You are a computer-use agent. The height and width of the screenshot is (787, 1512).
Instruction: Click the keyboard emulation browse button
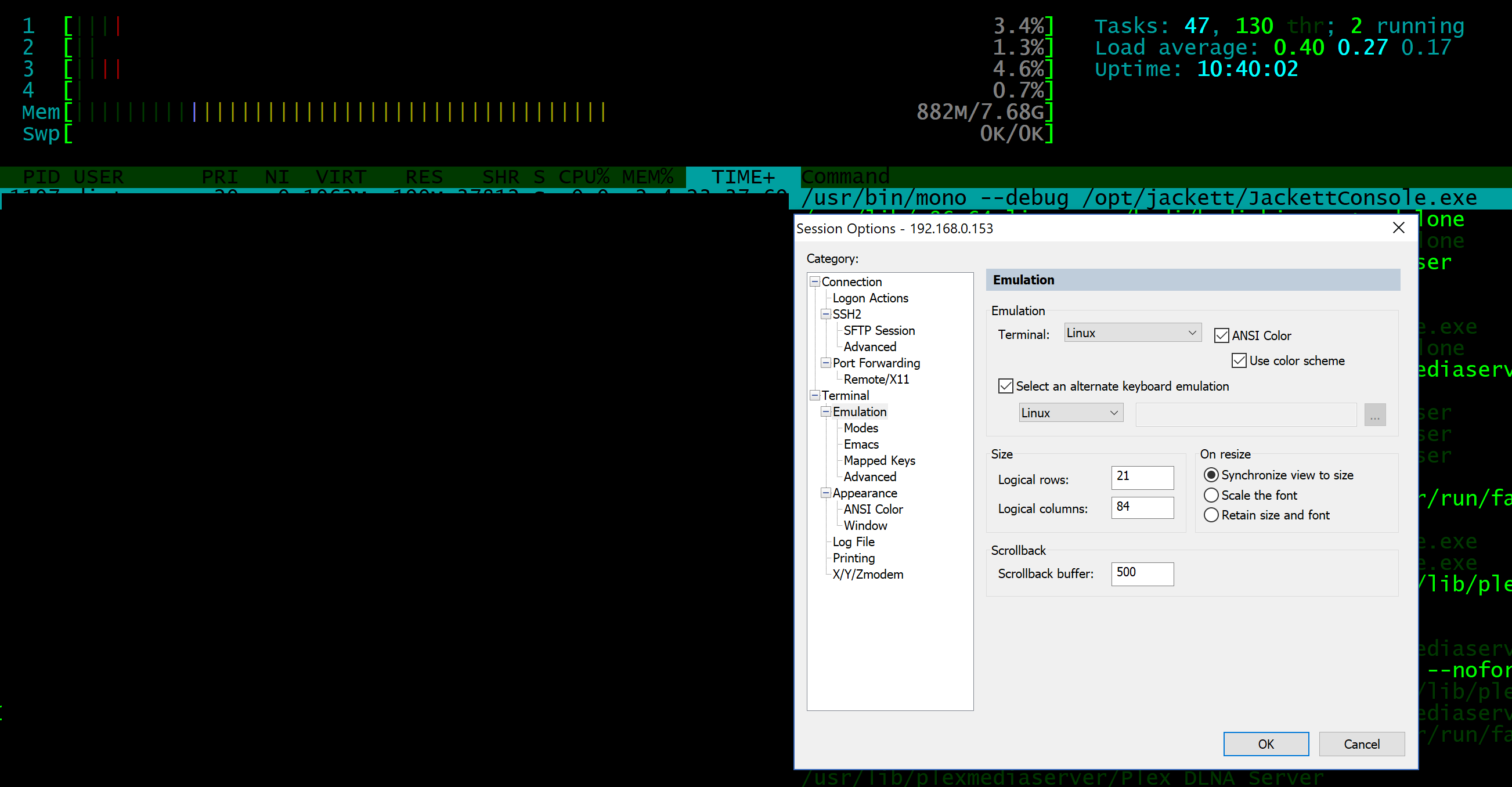pyautogui.click(x=1374, y=414)
